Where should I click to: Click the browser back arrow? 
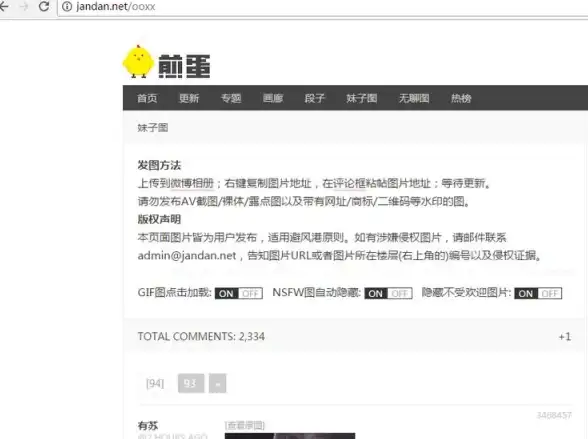[4, 6]
